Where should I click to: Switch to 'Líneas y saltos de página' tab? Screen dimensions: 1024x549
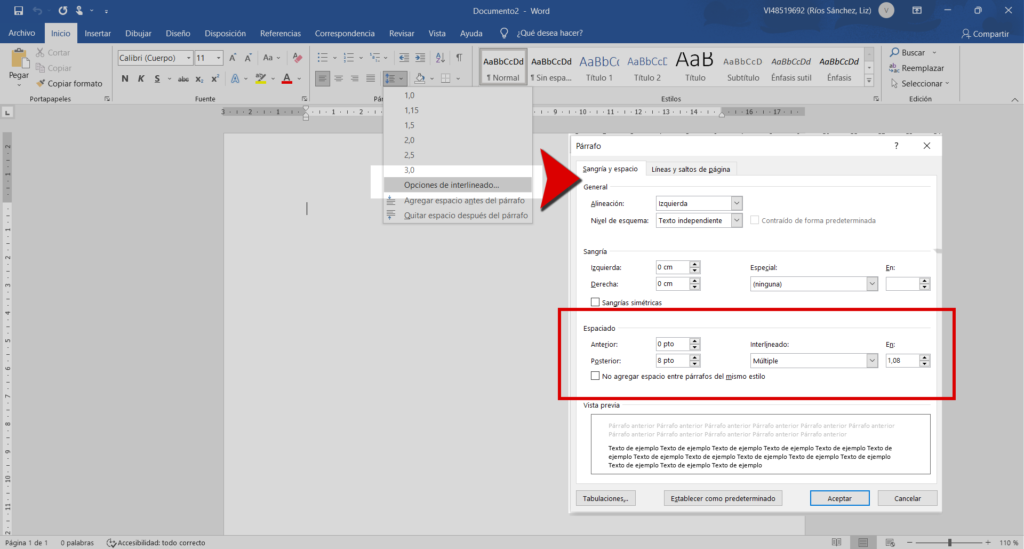pyautogui.click(x=691, y=169)
